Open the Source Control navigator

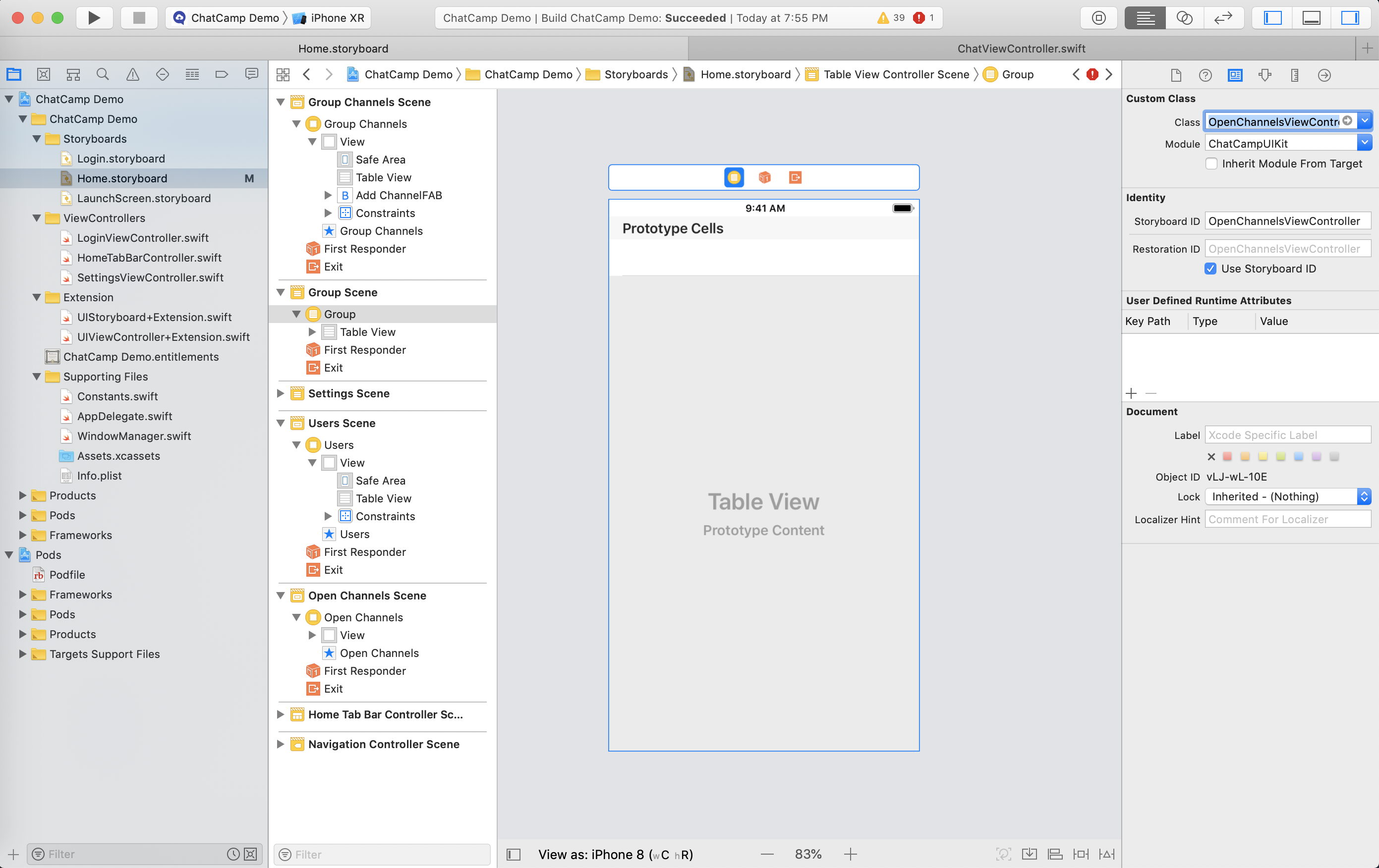click(x=44, y=74)
